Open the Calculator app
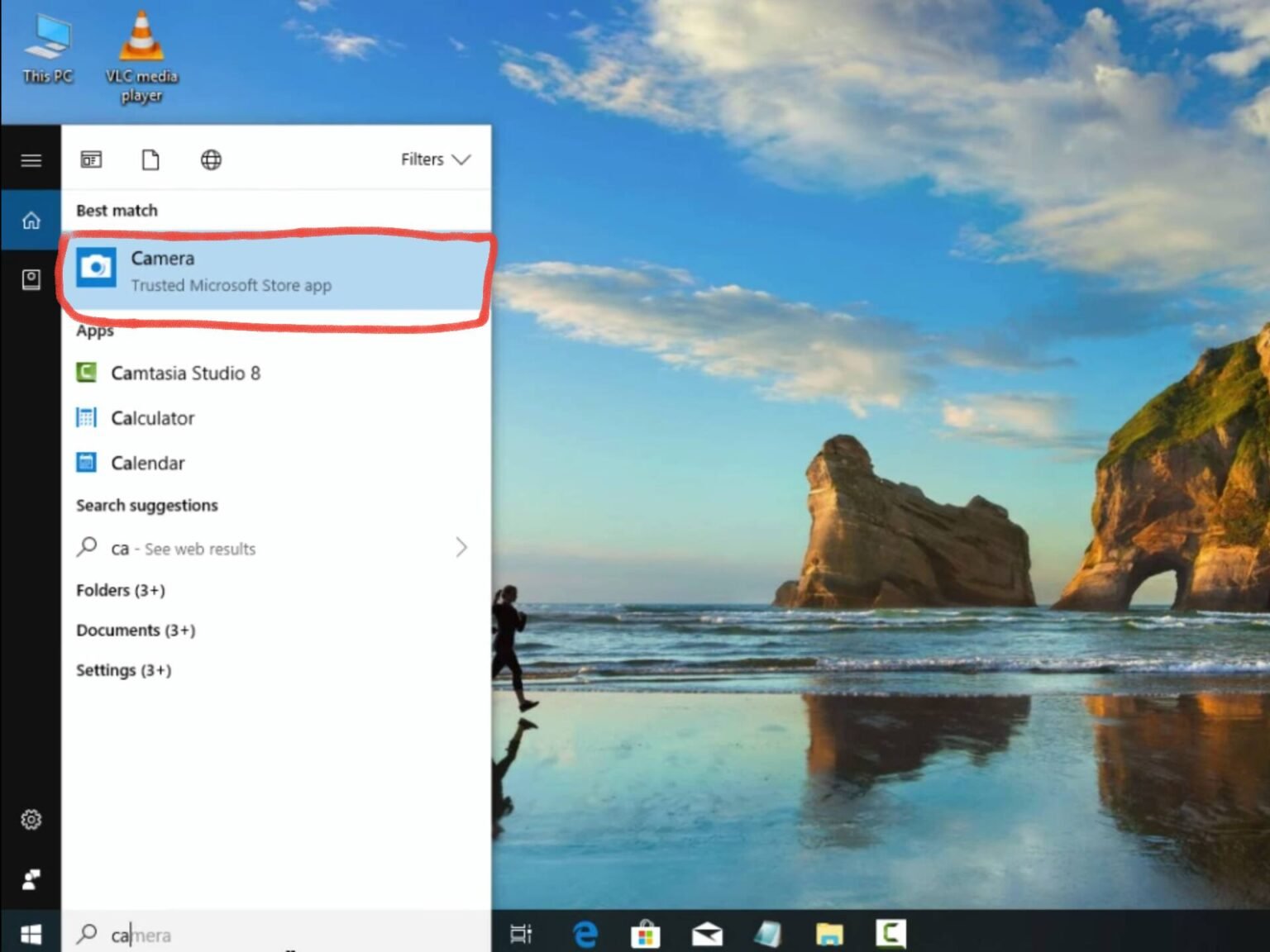 coord(153,418)
